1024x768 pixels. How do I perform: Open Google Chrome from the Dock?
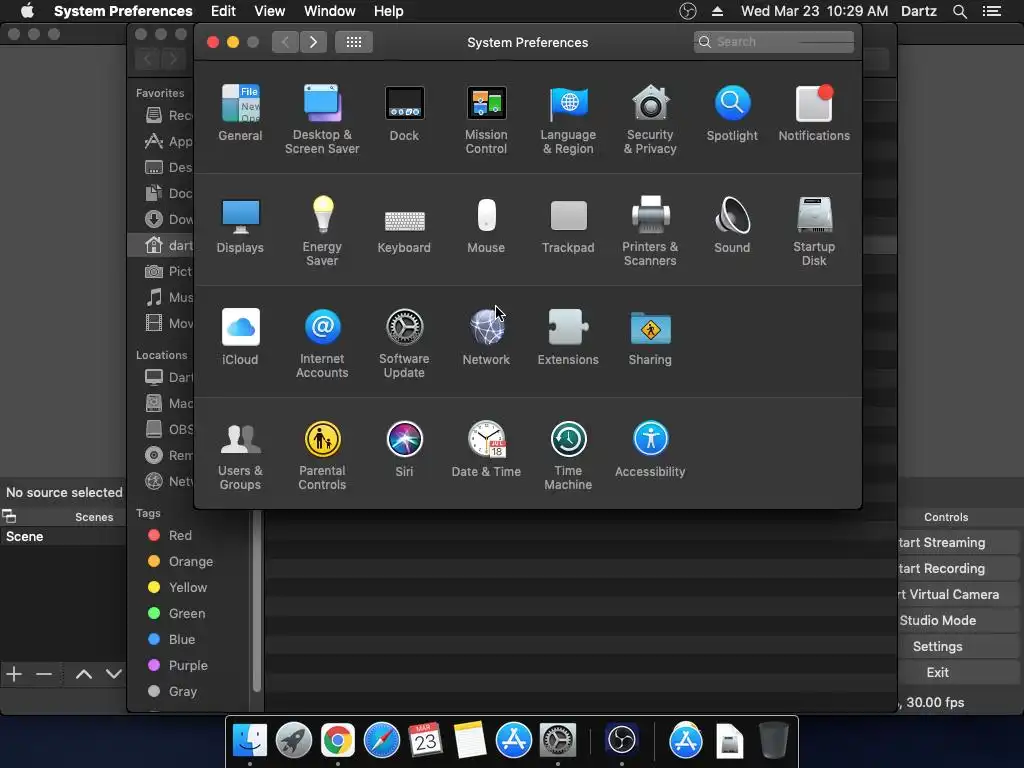point(338,740)
